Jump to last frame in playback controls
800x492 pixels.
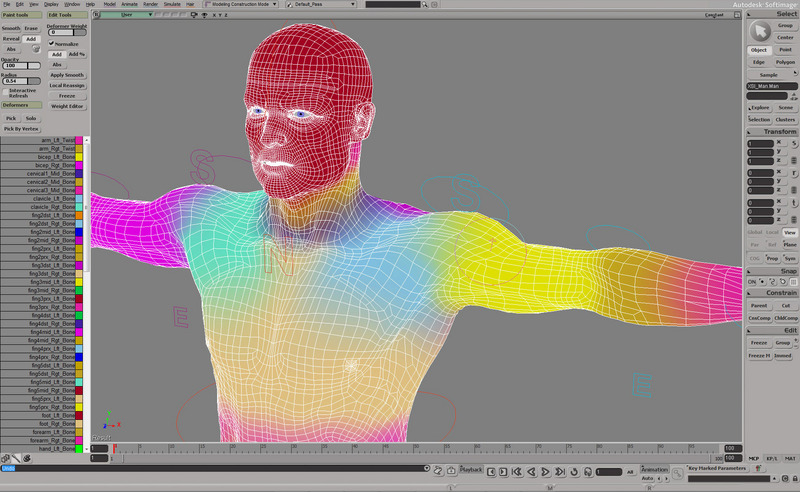coord(560,472)
